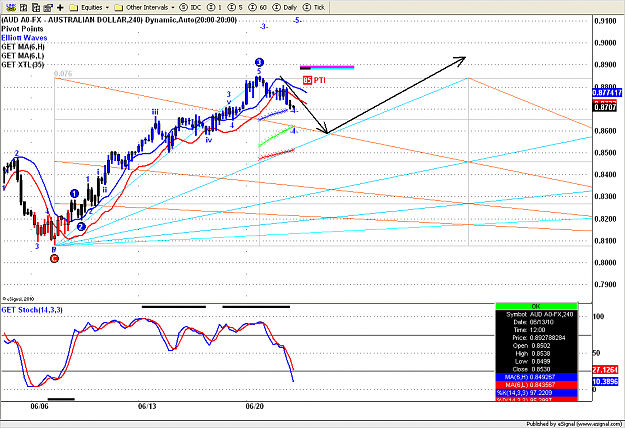625x428 pixels.
Task: Click the Open 0.8502 row
Action: click(536, 346)
